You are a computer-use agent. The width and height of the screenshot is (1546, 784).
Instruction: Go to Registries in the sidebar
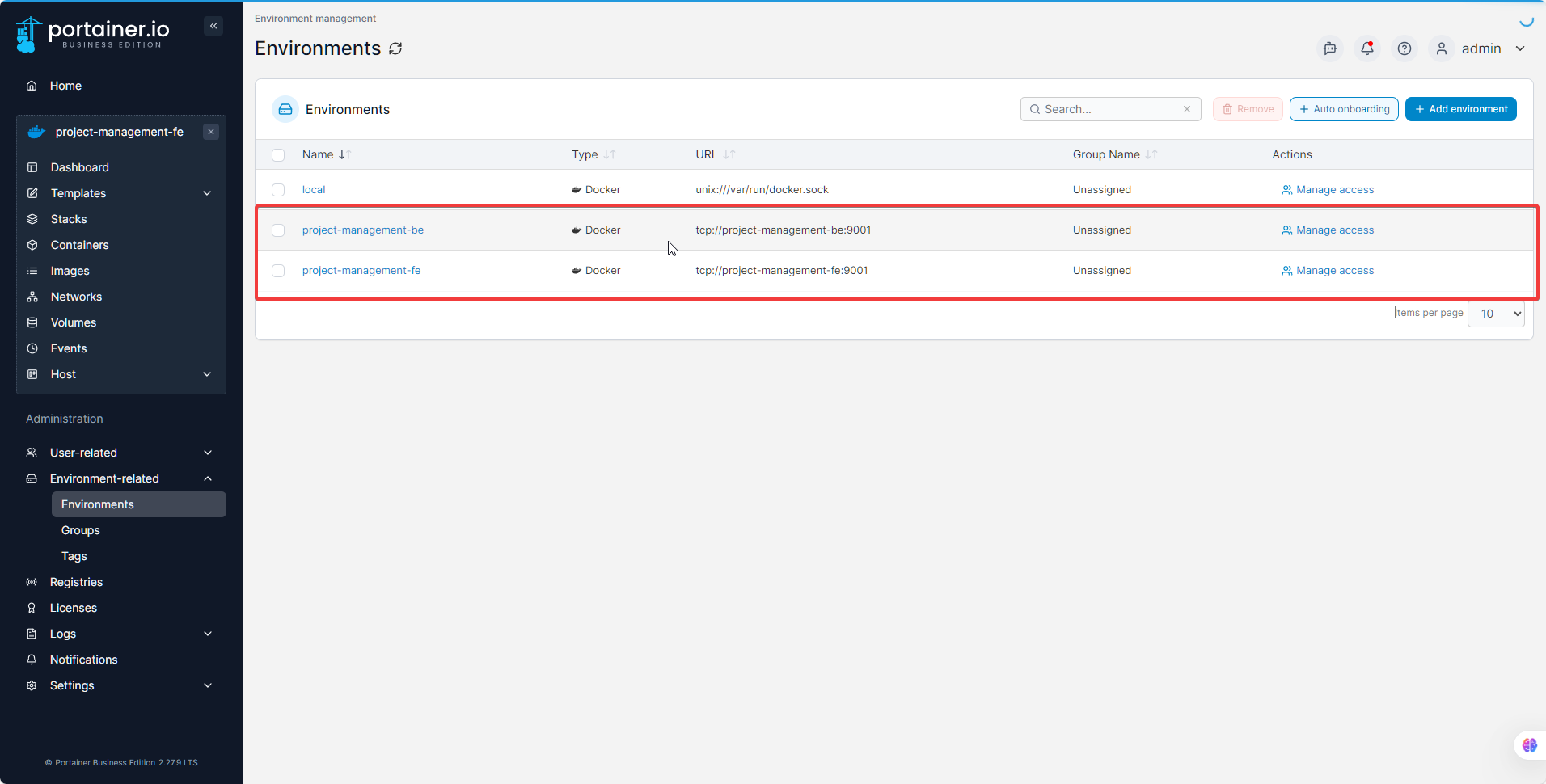[76, 582]
